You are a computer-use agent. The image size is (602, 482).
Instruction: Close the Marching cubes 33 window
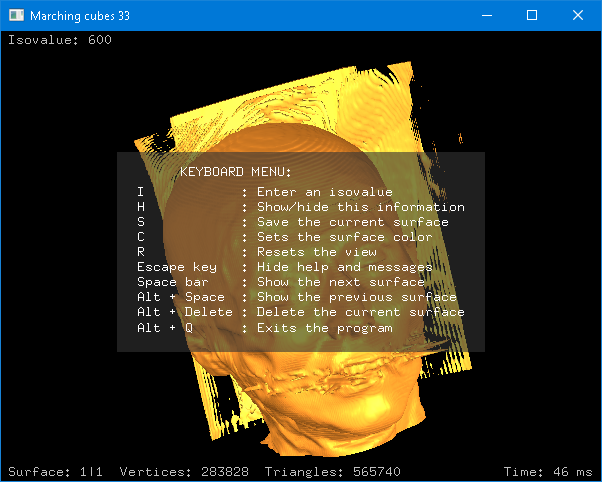pyautogui.click(x=578, y=16)
